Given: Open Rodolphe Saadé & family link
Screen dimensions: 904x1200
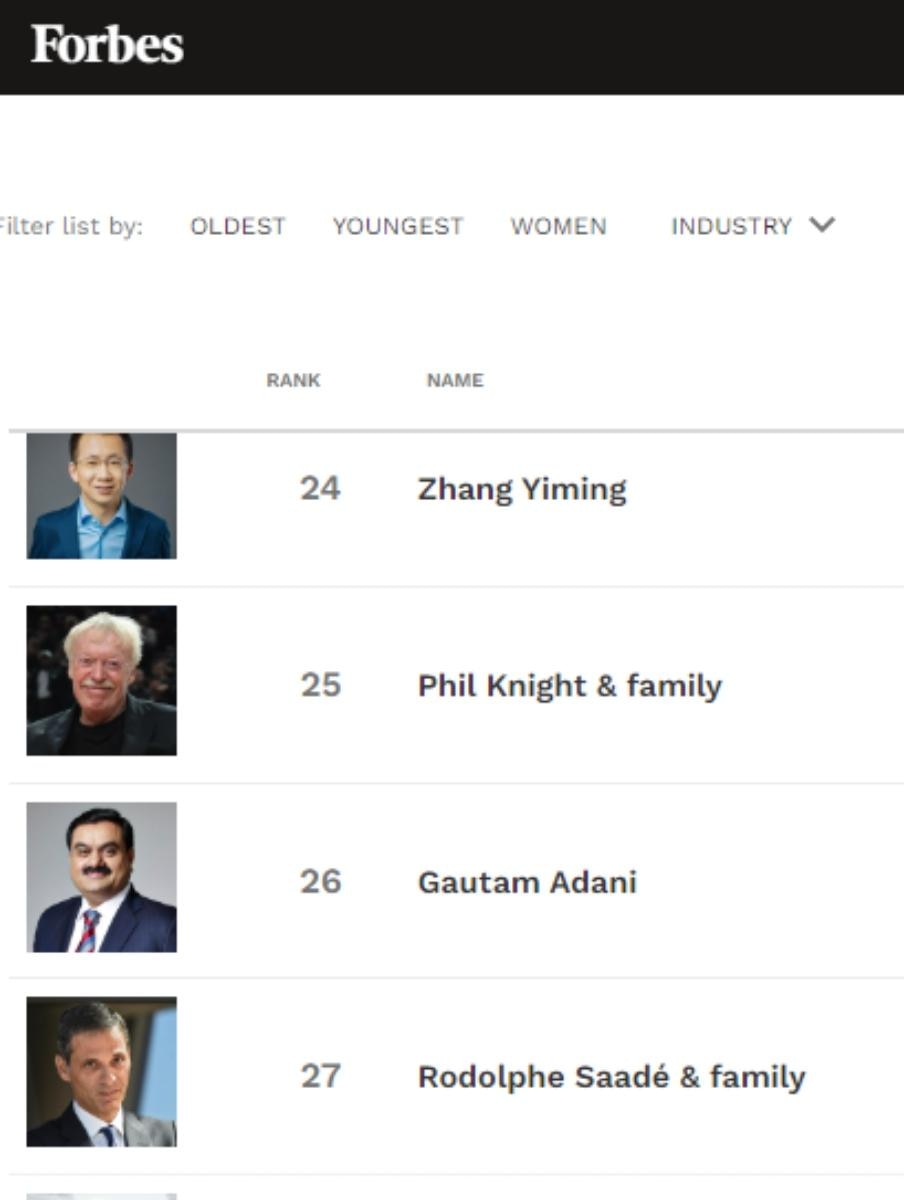Looking at the screenshot, I should pos(611,1077).
